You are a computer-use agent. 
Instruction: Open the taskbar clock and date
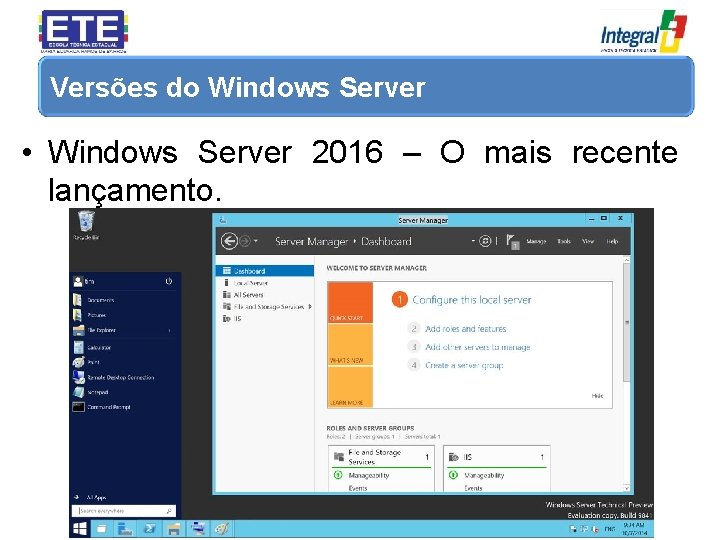point(634,529)
